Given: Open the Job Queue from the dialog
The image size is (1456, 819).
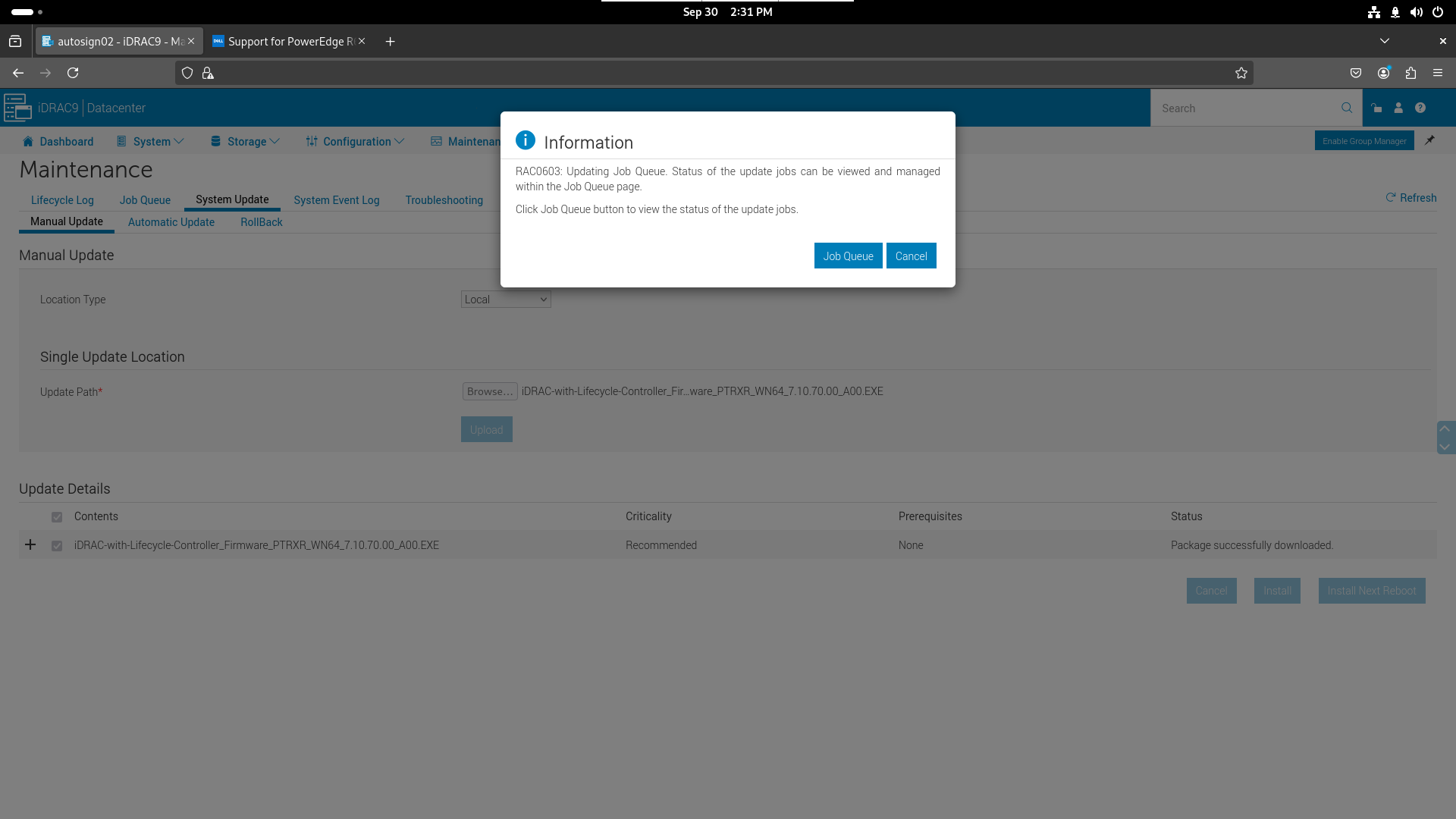Looking at the screenshot, I should (848, 256).
